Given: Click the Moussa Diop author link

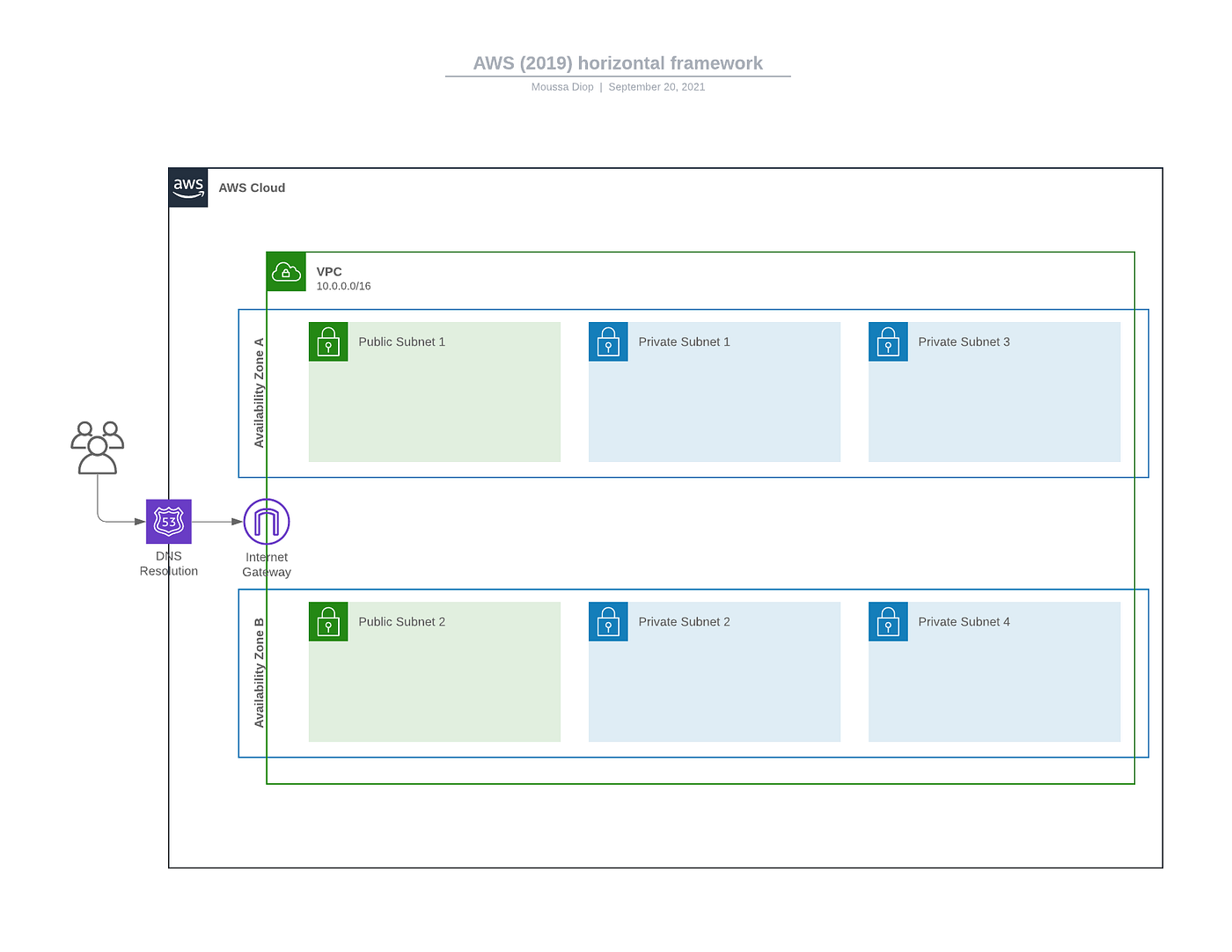Looking at the screenshot, I should point(562,86).
